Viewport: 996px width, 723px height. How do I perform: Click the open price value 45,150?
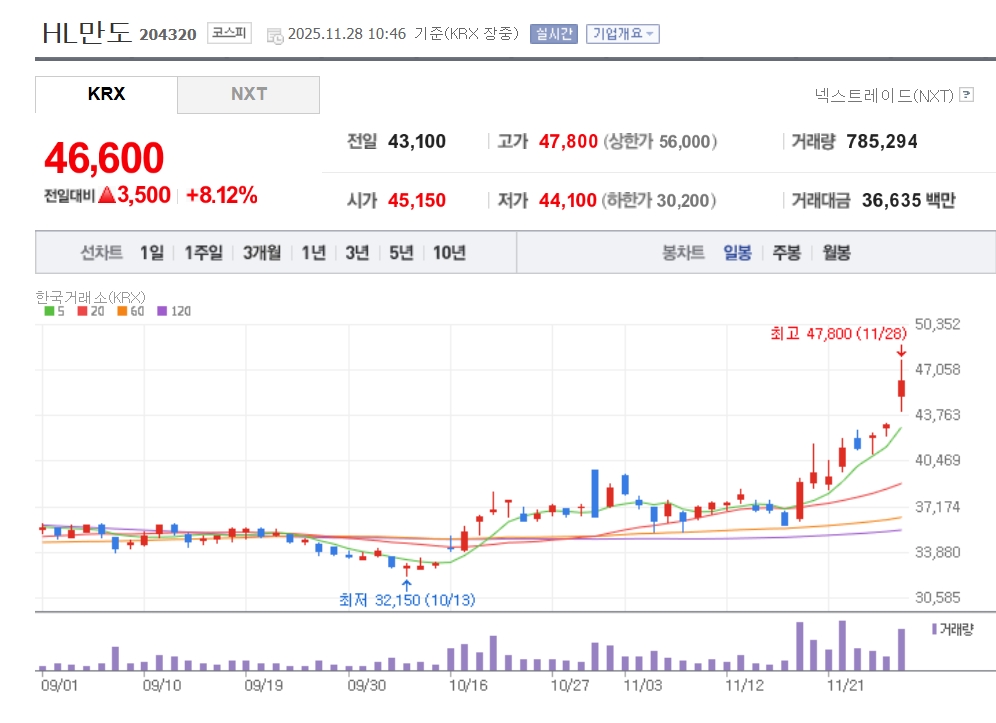pos(417,200)
